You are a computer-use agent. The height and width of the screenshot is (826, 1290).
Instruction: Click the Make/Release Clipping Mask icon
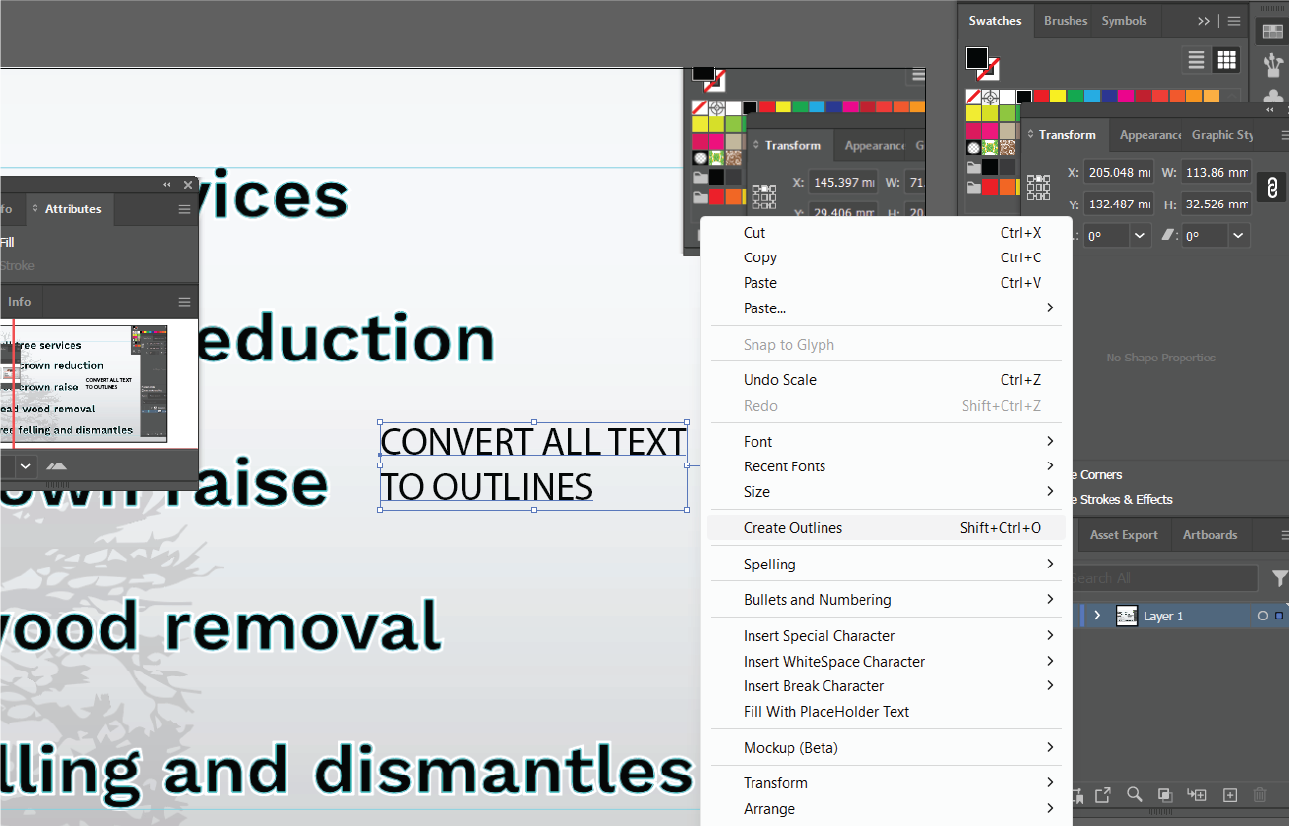click(1165, 794)
